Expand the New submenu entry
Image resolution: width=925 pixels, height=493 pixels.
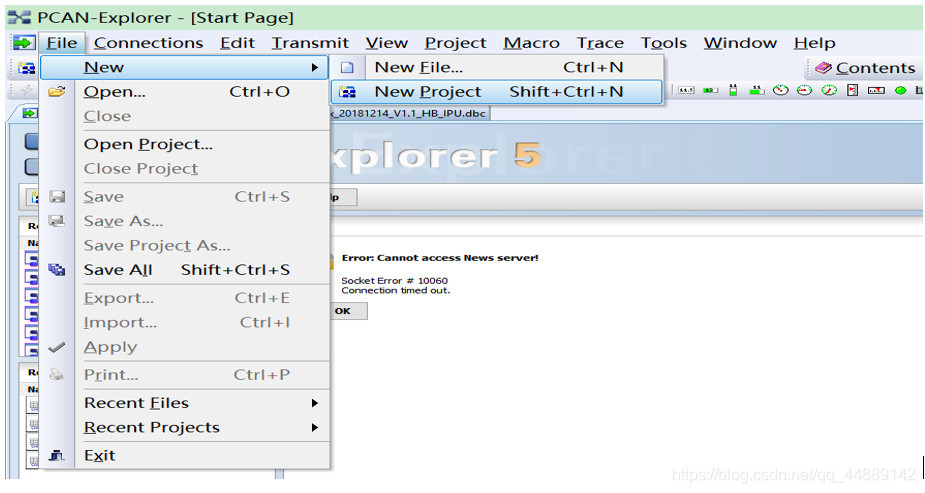click(185, 67)
